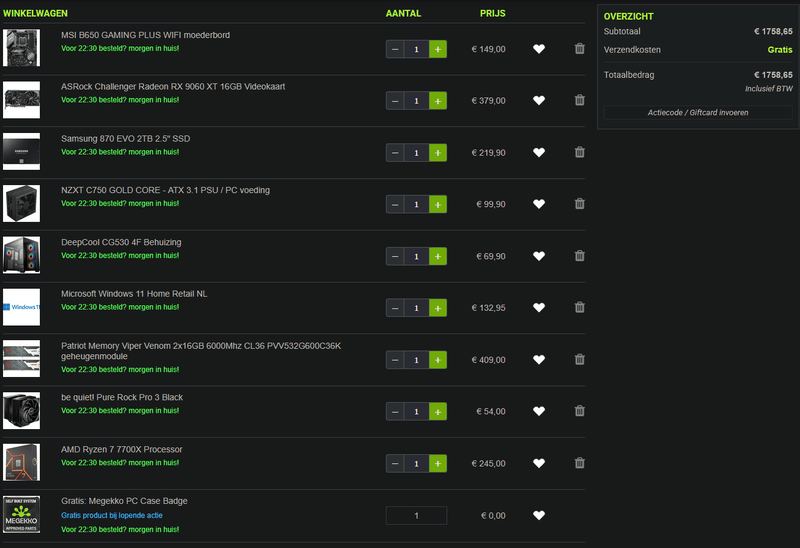The image size is (800, 548).
Task: Decrease be quiet! Pure Rock quantity
Action: tap(395, 412)
